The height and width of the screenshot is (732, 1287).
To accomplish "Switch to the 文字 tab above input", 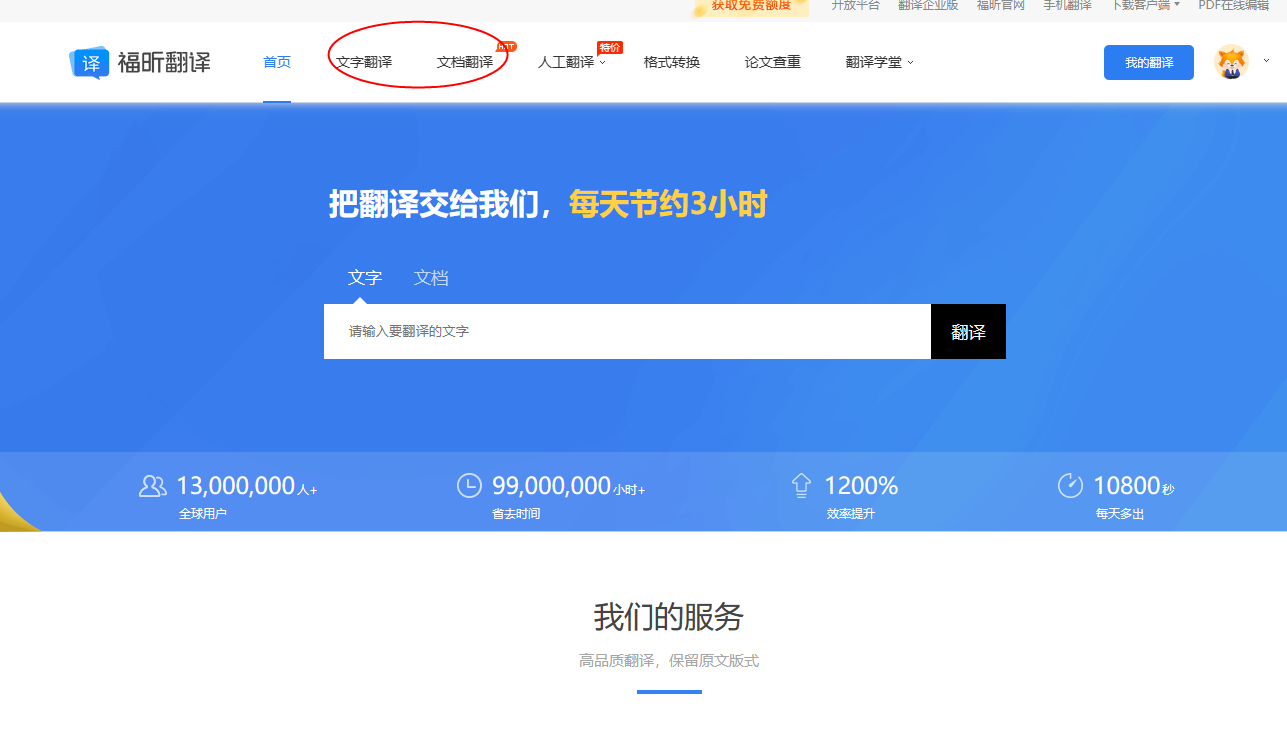I will click(x=365, y=278).
